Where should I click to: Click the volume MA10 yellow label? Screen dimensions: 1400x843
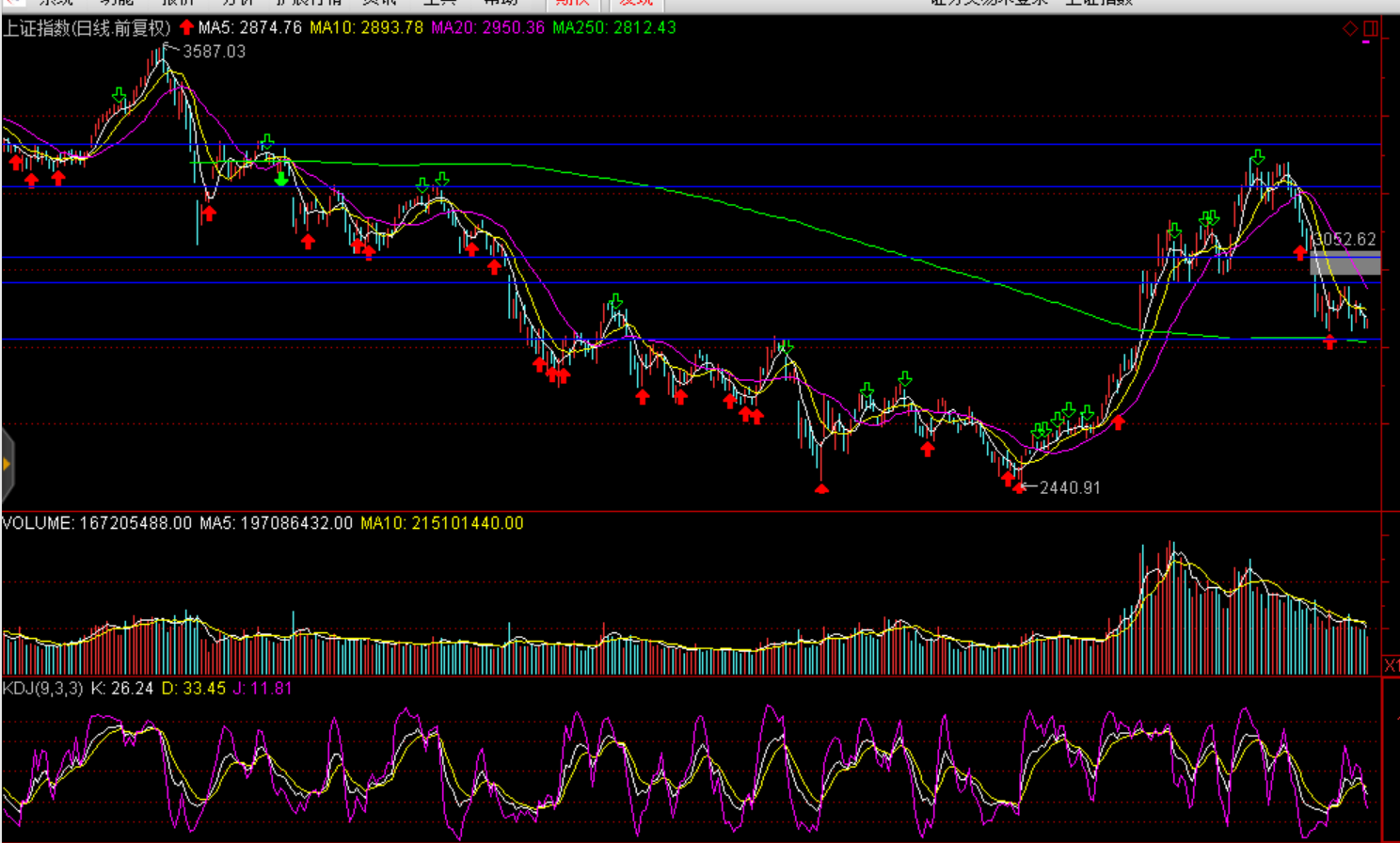(441, 523)
